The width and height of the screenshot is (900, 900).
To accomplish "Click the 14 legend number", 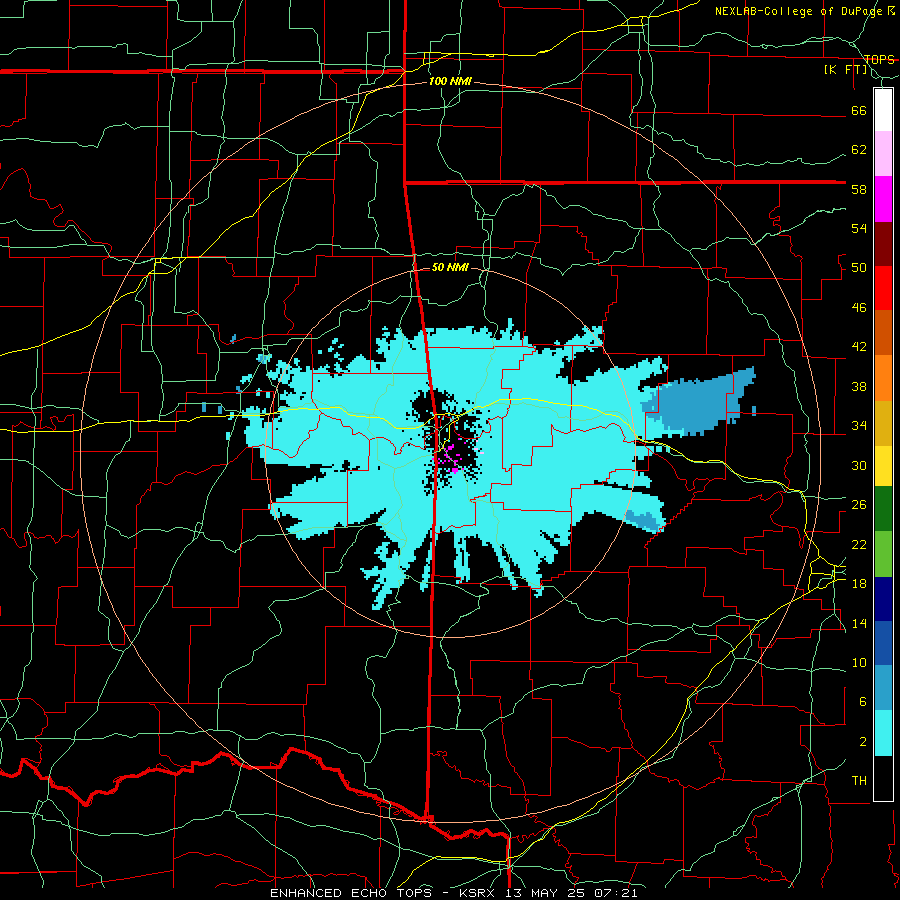I will coord(859,623).
